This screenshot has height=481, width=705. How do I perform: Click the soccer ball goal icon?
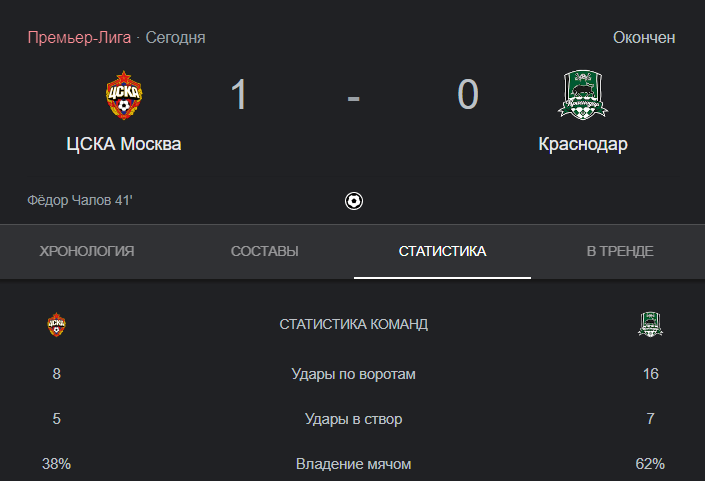point(354,200)
